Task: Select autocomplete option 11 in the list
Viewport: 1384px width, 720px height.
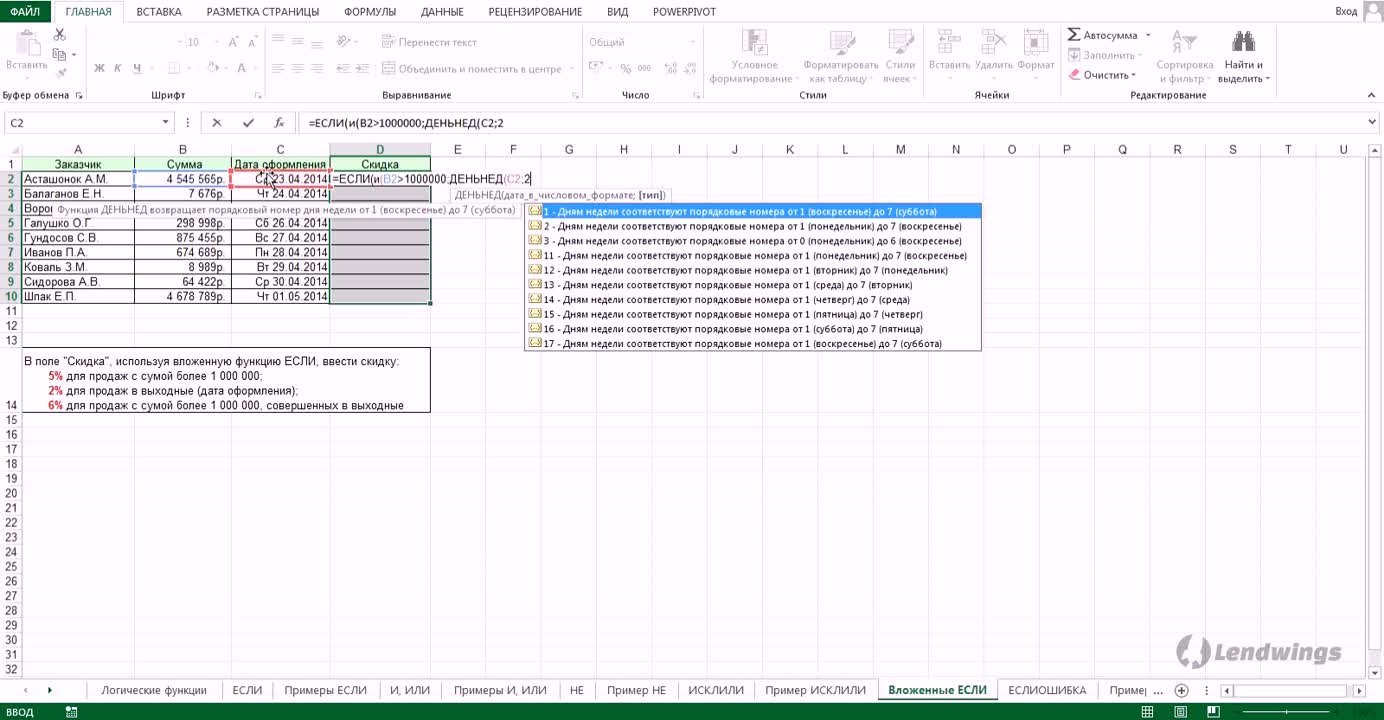Action: [x=753, y=255]
